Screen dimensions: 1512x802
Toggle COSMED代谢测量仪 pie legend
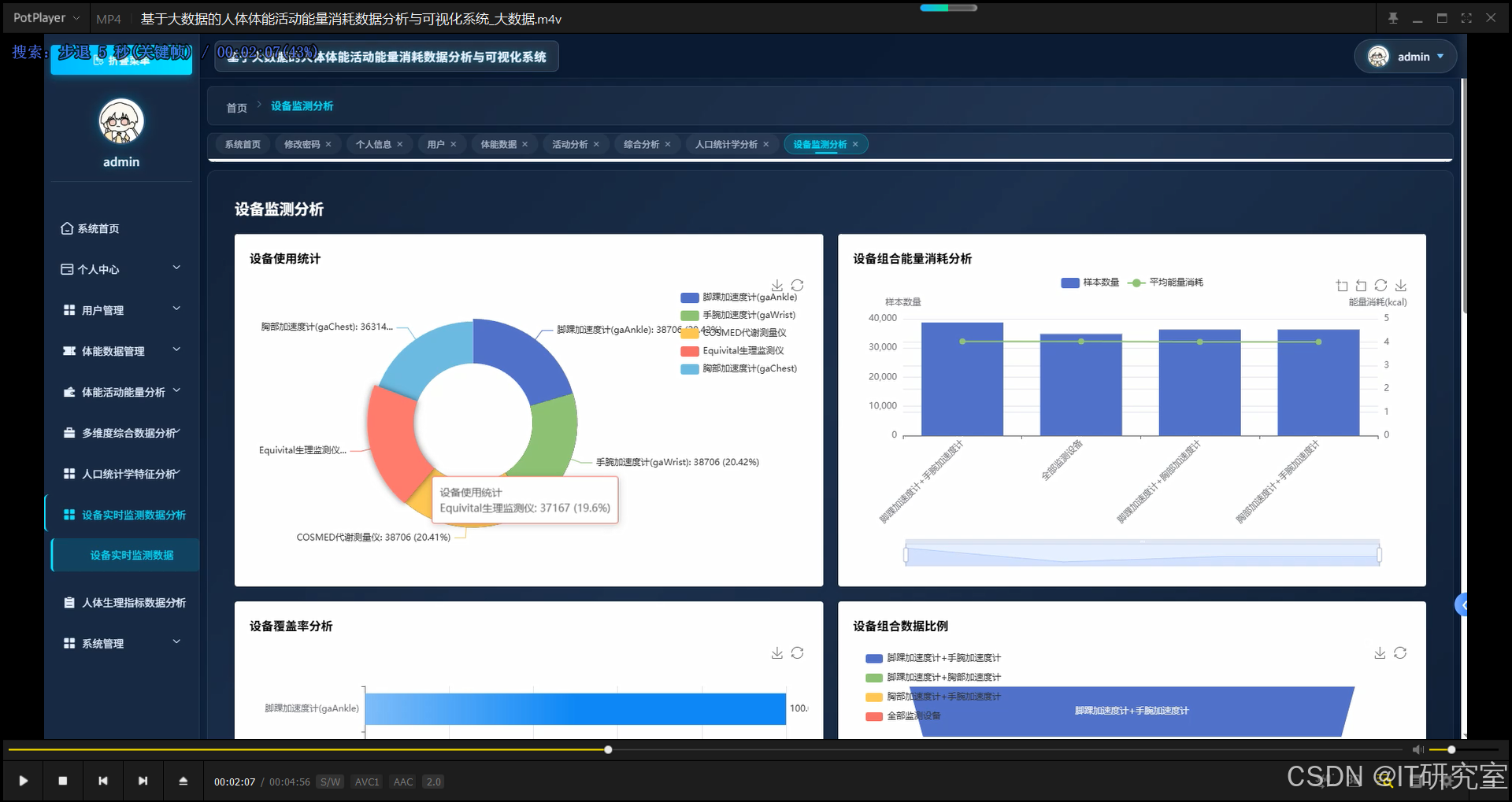tap(733, 333)
